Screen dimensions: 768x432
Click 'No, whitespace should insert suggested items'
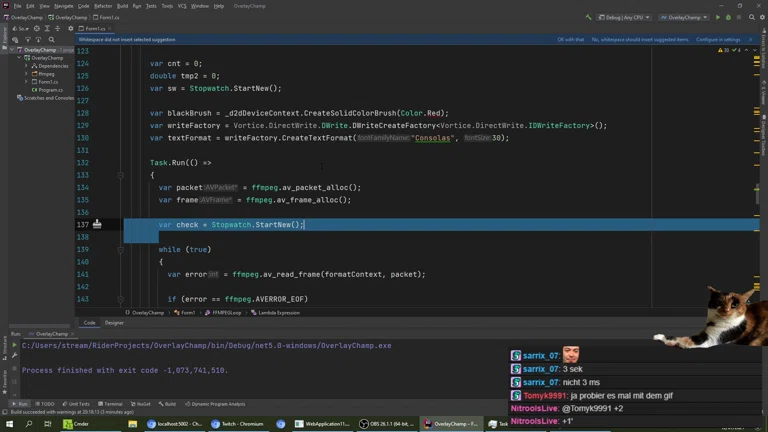click(640, 40)
